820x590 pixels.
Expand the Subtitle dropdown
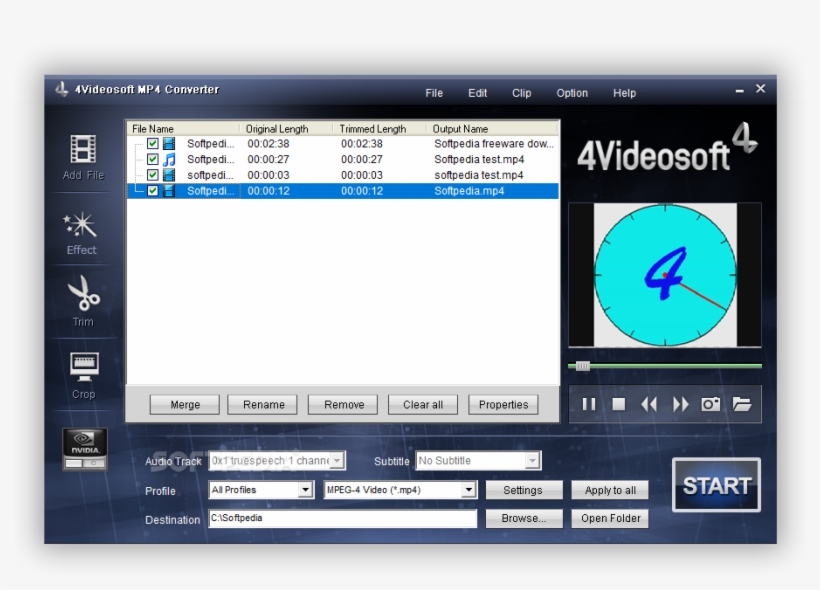coord(532,461)
